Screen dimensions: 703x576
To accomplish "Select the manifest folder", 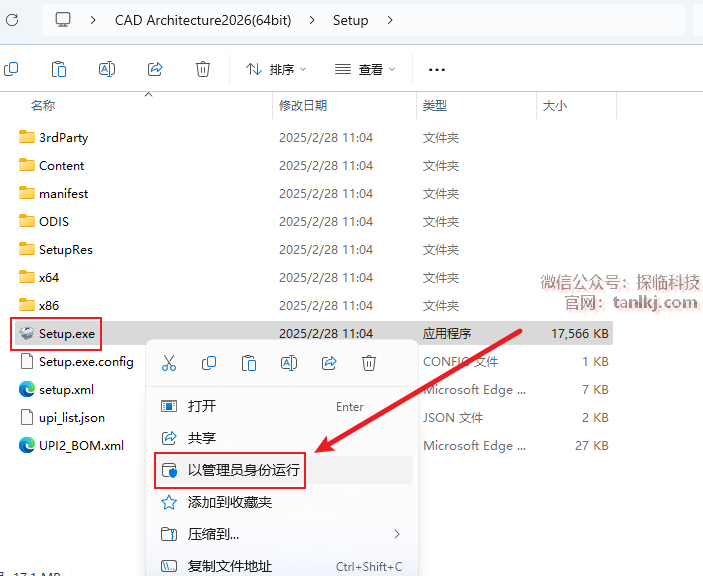I will click(x=54, y=194).
